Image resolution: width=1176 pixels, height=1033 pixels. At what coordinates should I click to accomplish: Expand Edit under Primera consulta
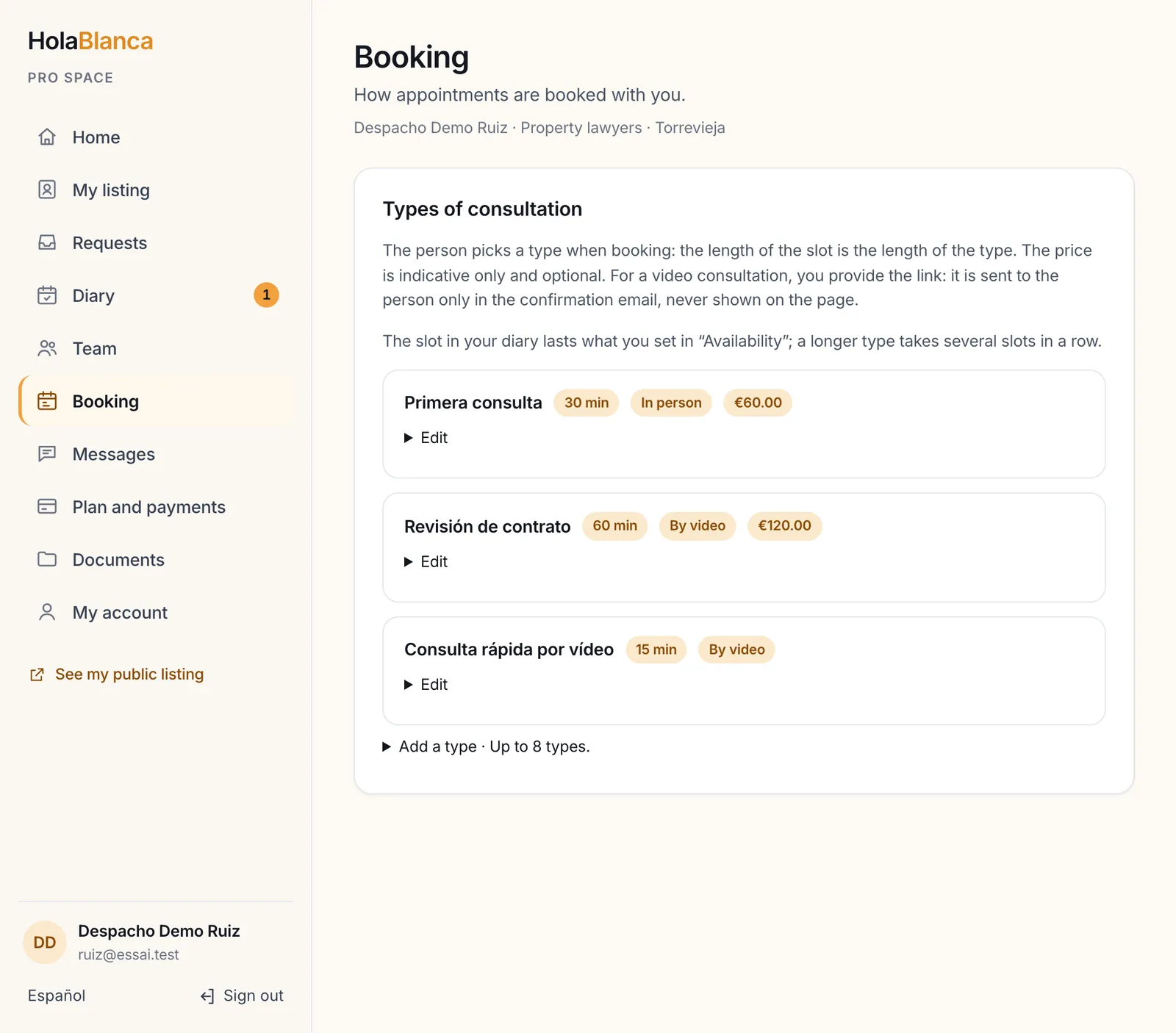pos(426,438)
